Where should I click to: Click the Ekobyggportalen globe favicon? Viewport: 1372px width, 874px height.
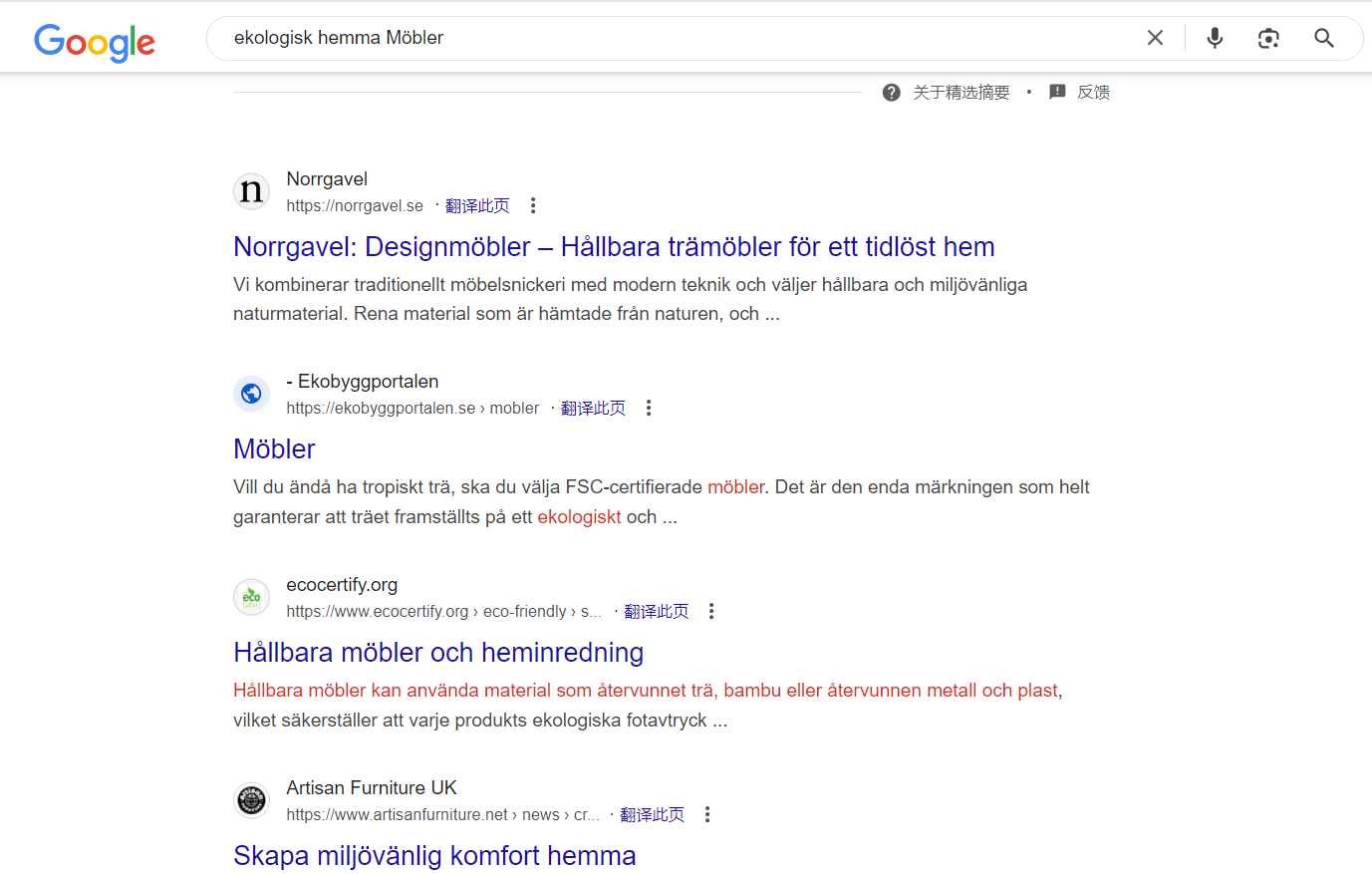[x=252, y=394]
